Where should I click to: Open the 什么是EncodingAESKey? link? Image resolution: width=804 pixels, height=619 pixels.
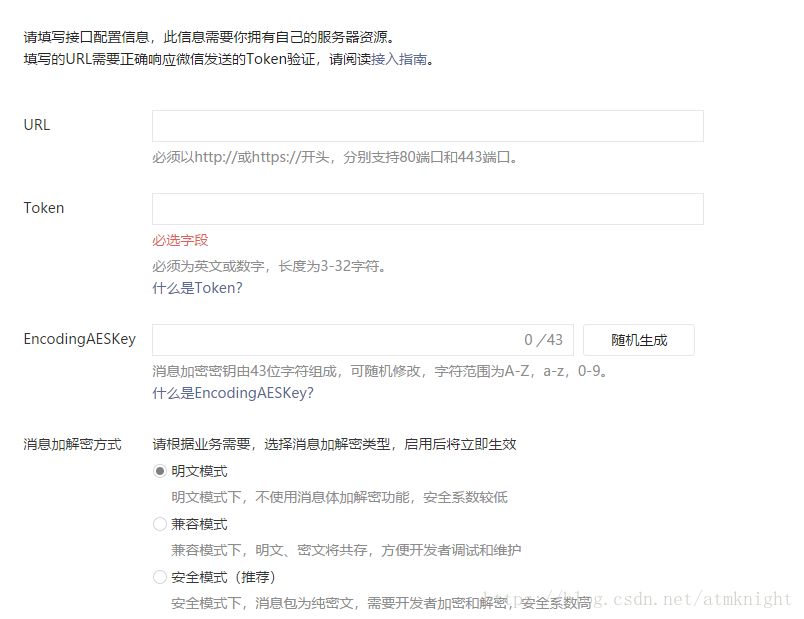coord(233,393)
